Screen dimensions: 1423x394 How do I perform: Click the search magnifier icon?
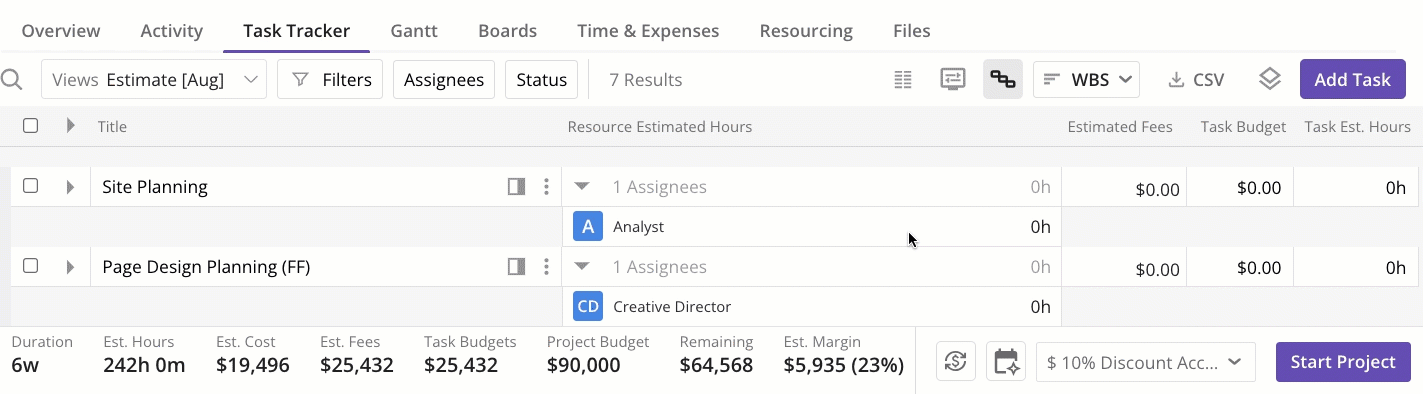[x=12, y=80]
